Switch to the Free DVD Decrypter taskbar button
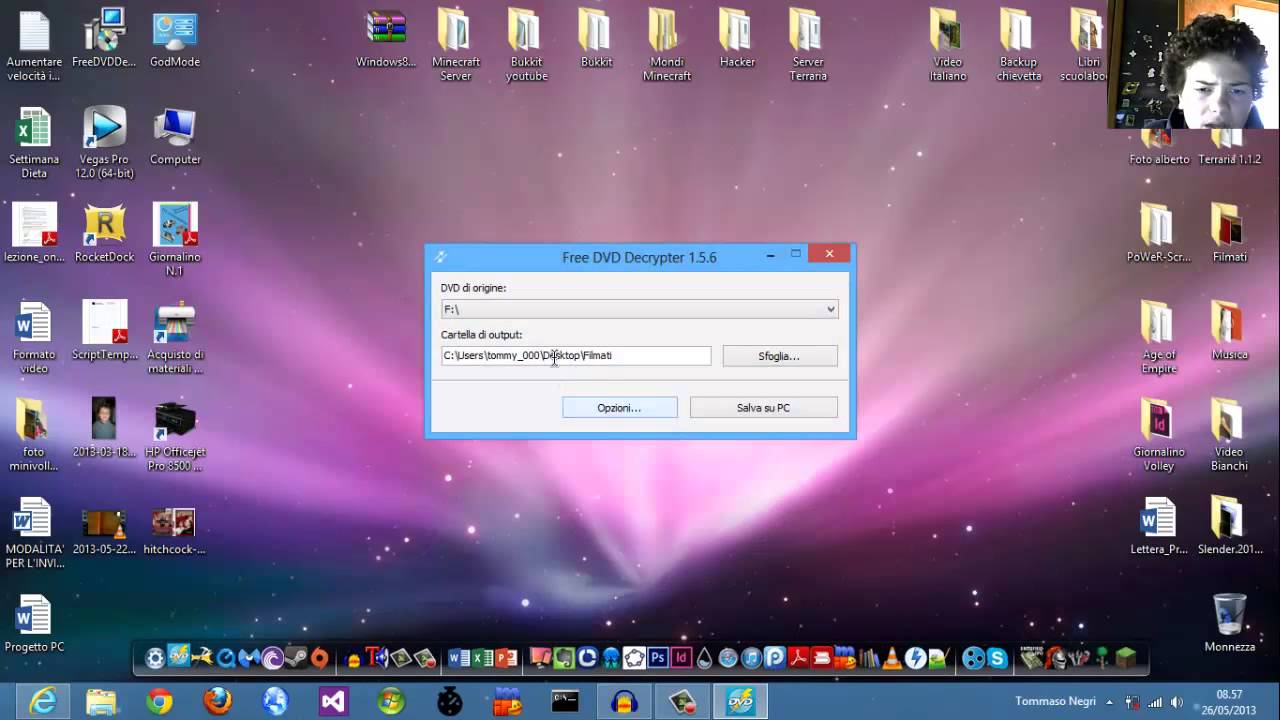The width and height of the screenshot is (1280, 720). pyautogui.click(x=741, y=701)
